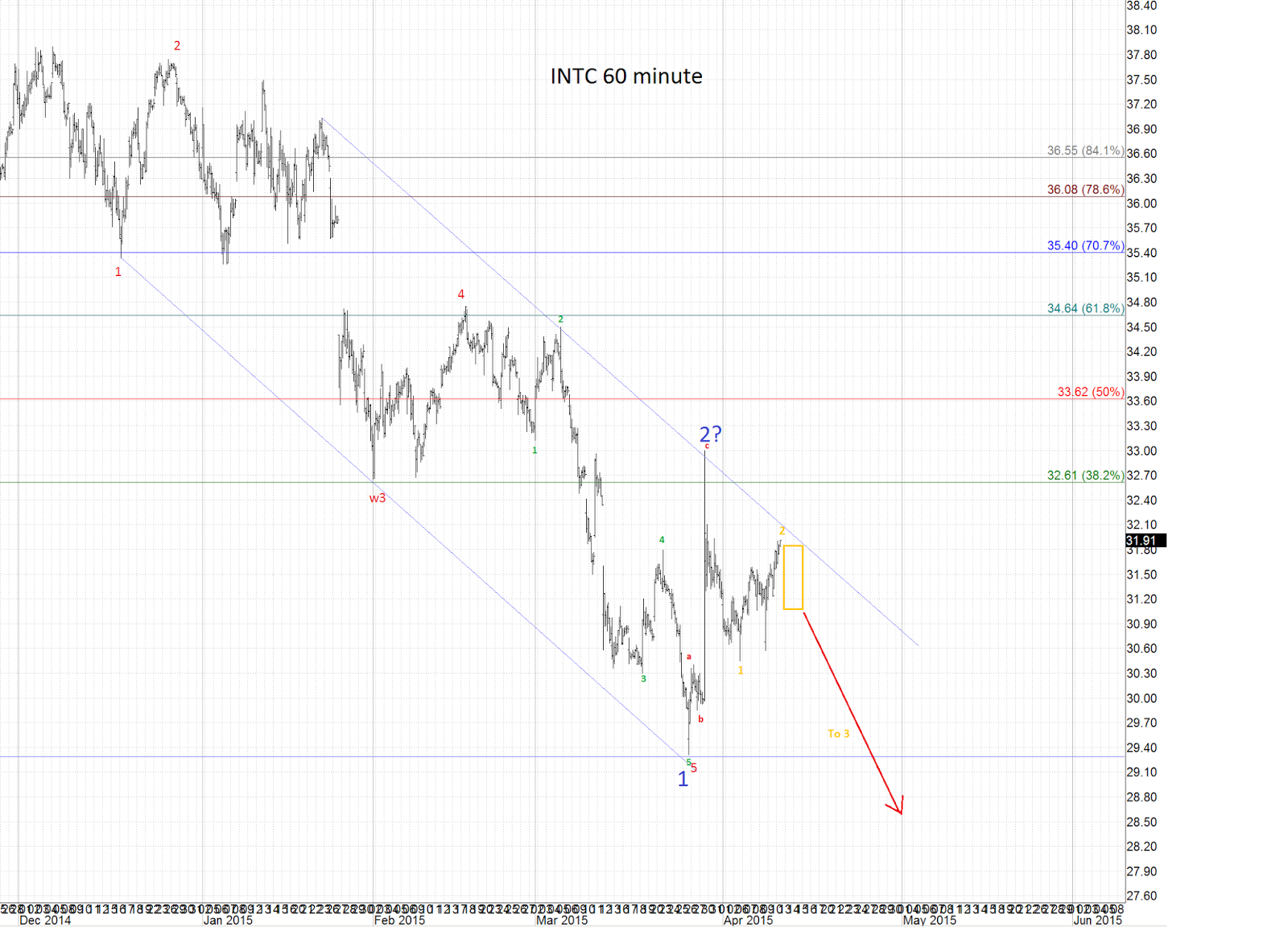This screenshot has width=1288, height=927.
Task: Select the orange consolidation rectangle annotation
Action: 794,577
